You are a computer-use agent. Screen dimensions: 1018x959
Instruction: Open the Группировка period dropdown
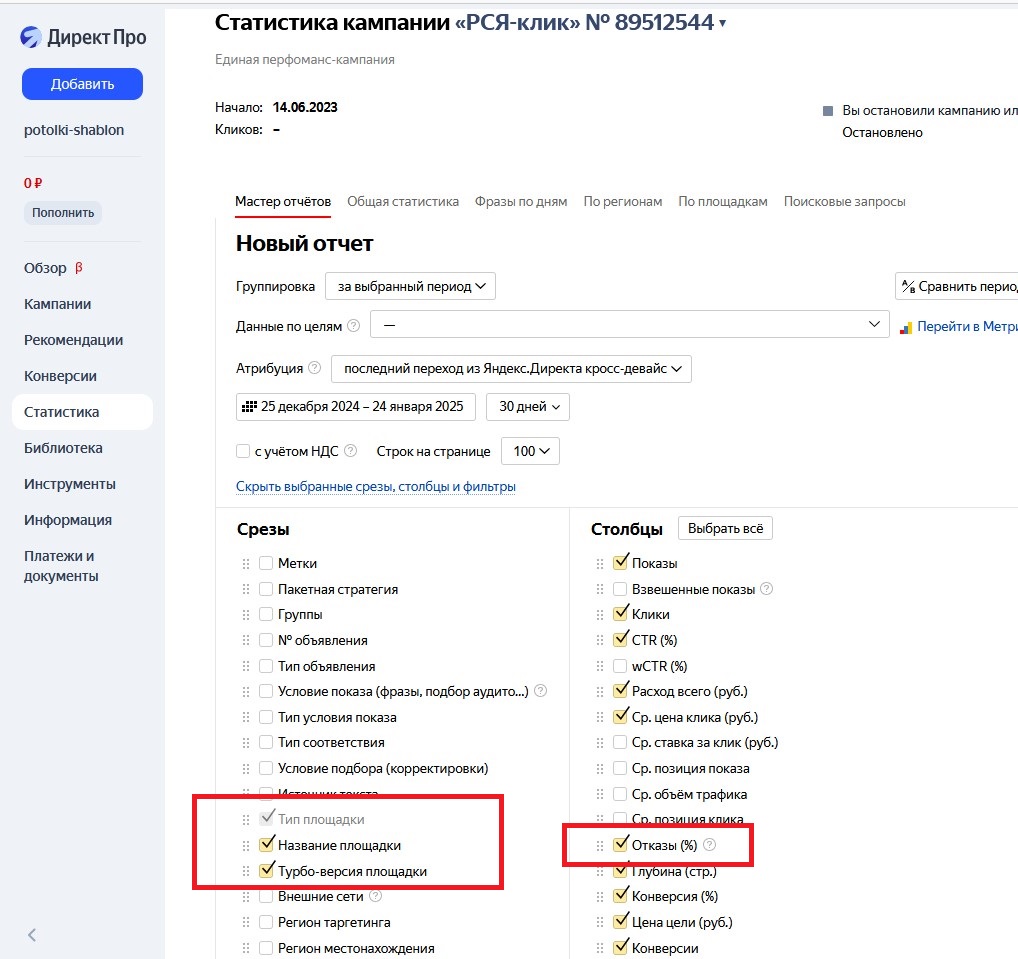410,286
